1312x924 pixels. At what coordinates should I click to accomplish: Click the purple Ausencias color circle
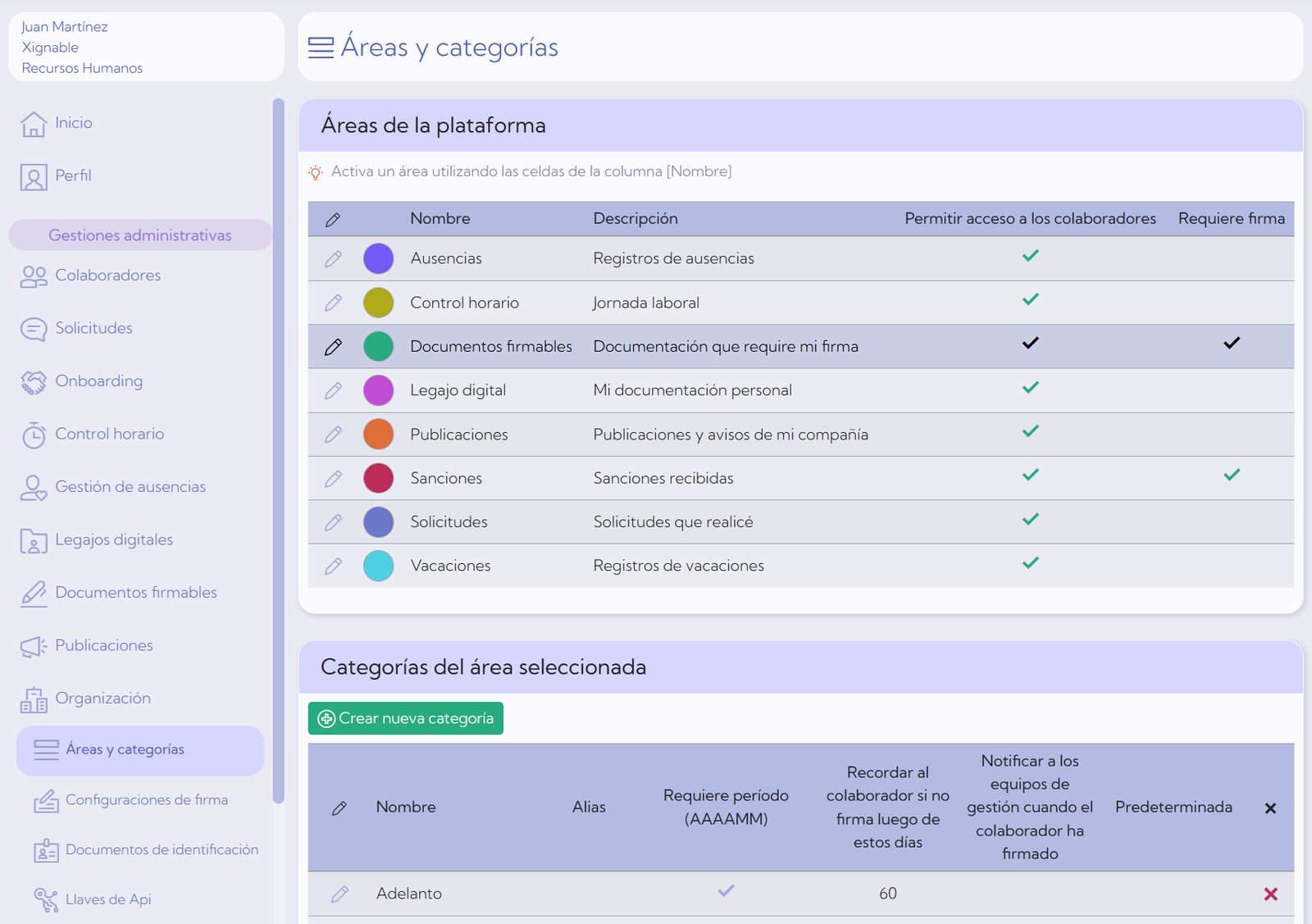[379, 259]
